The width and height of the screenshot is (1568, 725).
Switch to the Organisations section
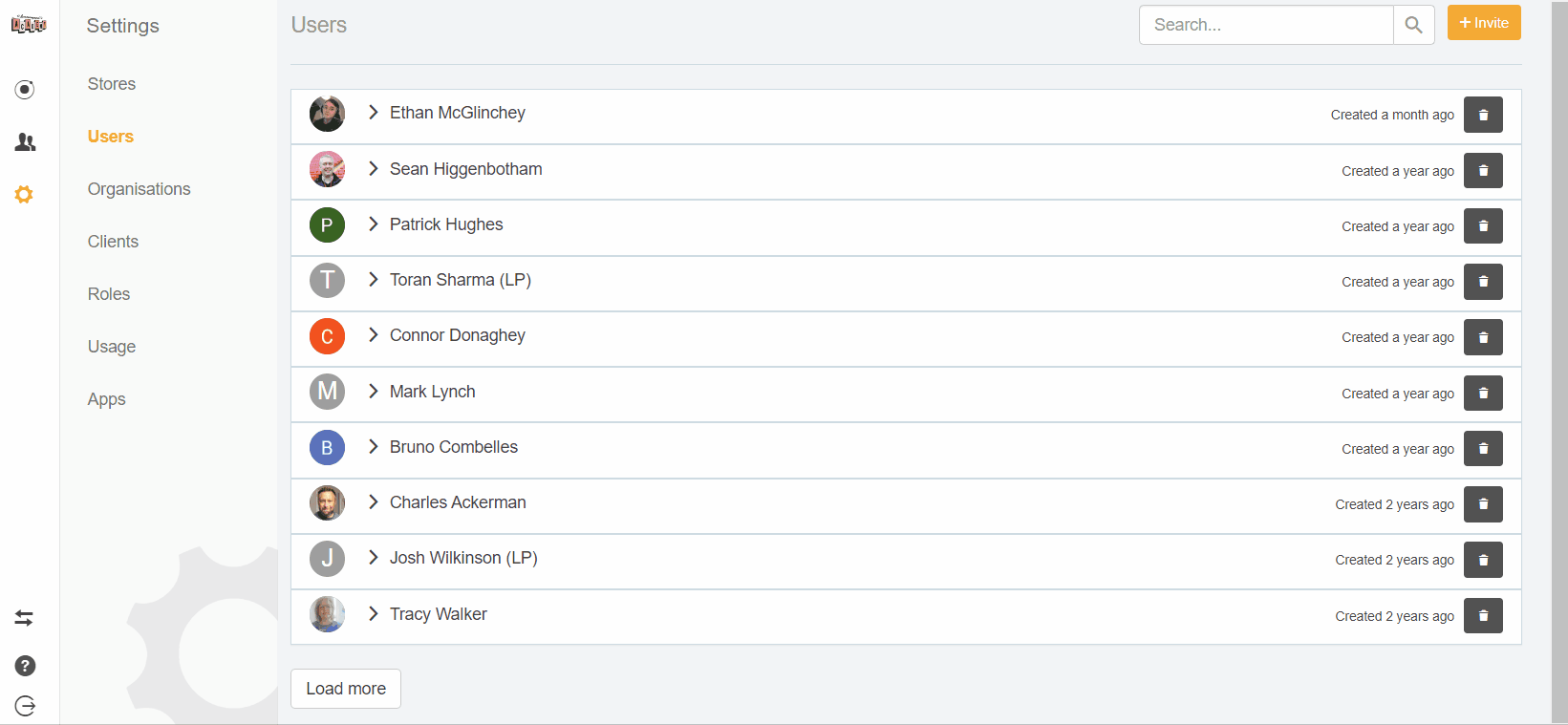pyautogui.click(x=139, y=189)
